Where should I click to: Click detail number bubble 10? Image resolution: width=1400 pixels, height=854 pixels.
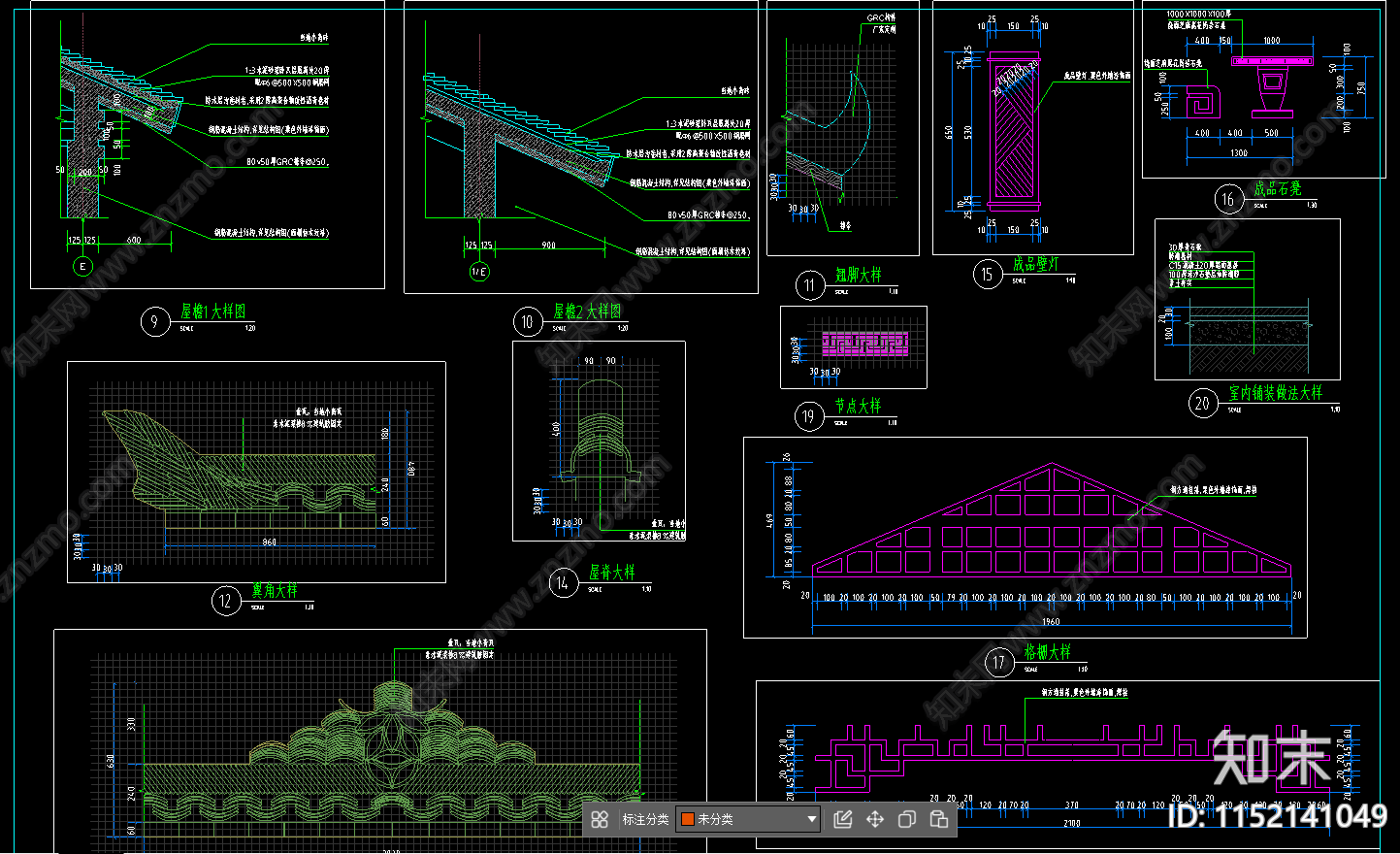[528, 322]
